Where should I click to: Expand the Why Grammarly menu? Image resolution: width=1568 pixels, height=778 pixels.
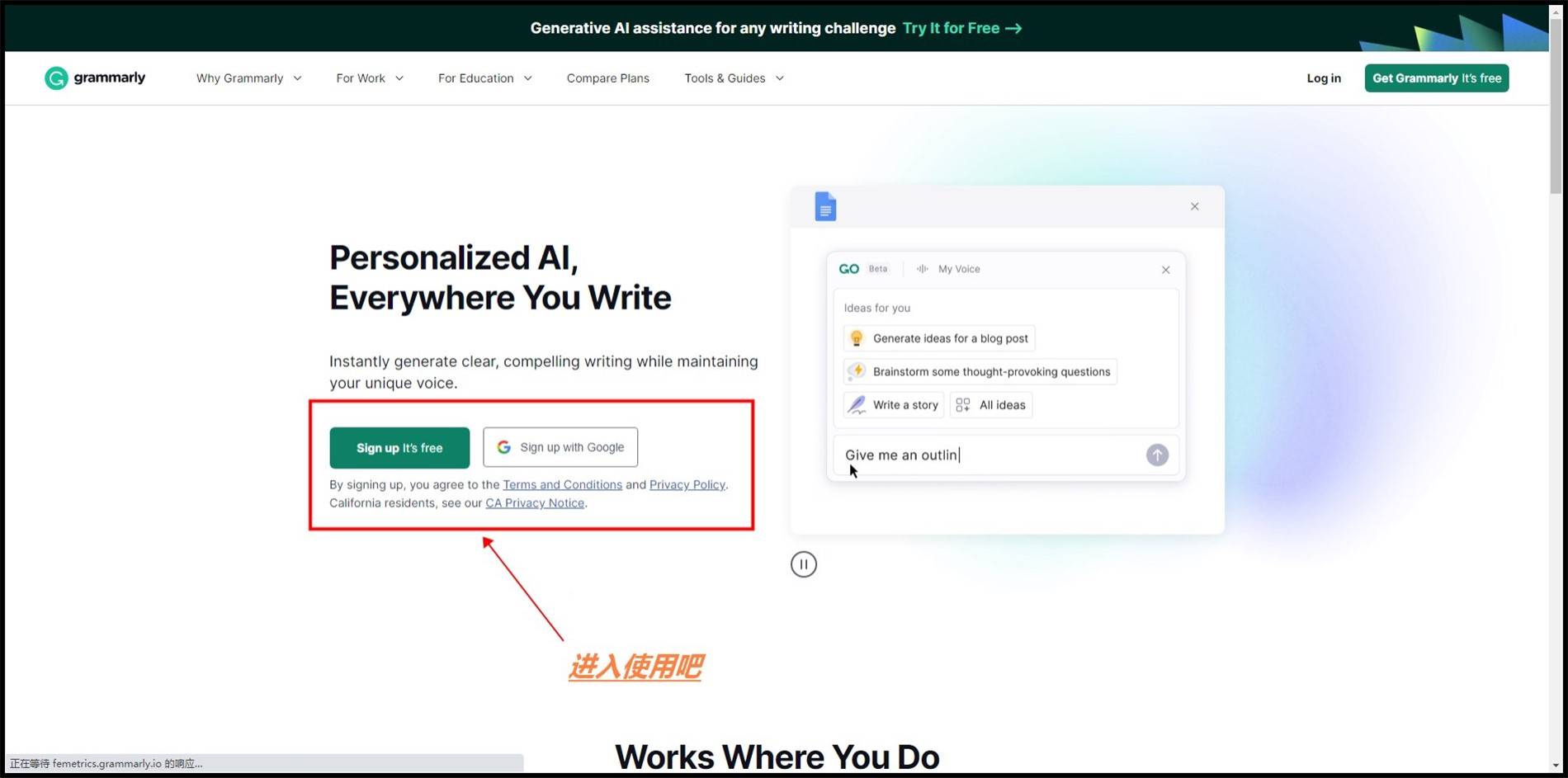248,78
